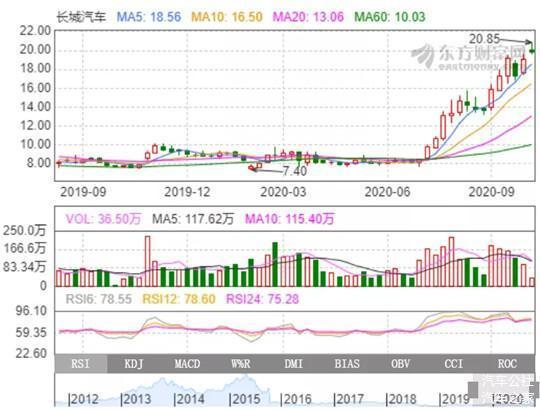Click the 2020-09 date axis label
The width and height of the screenshot is (540, 410).
tap(491, 192)
